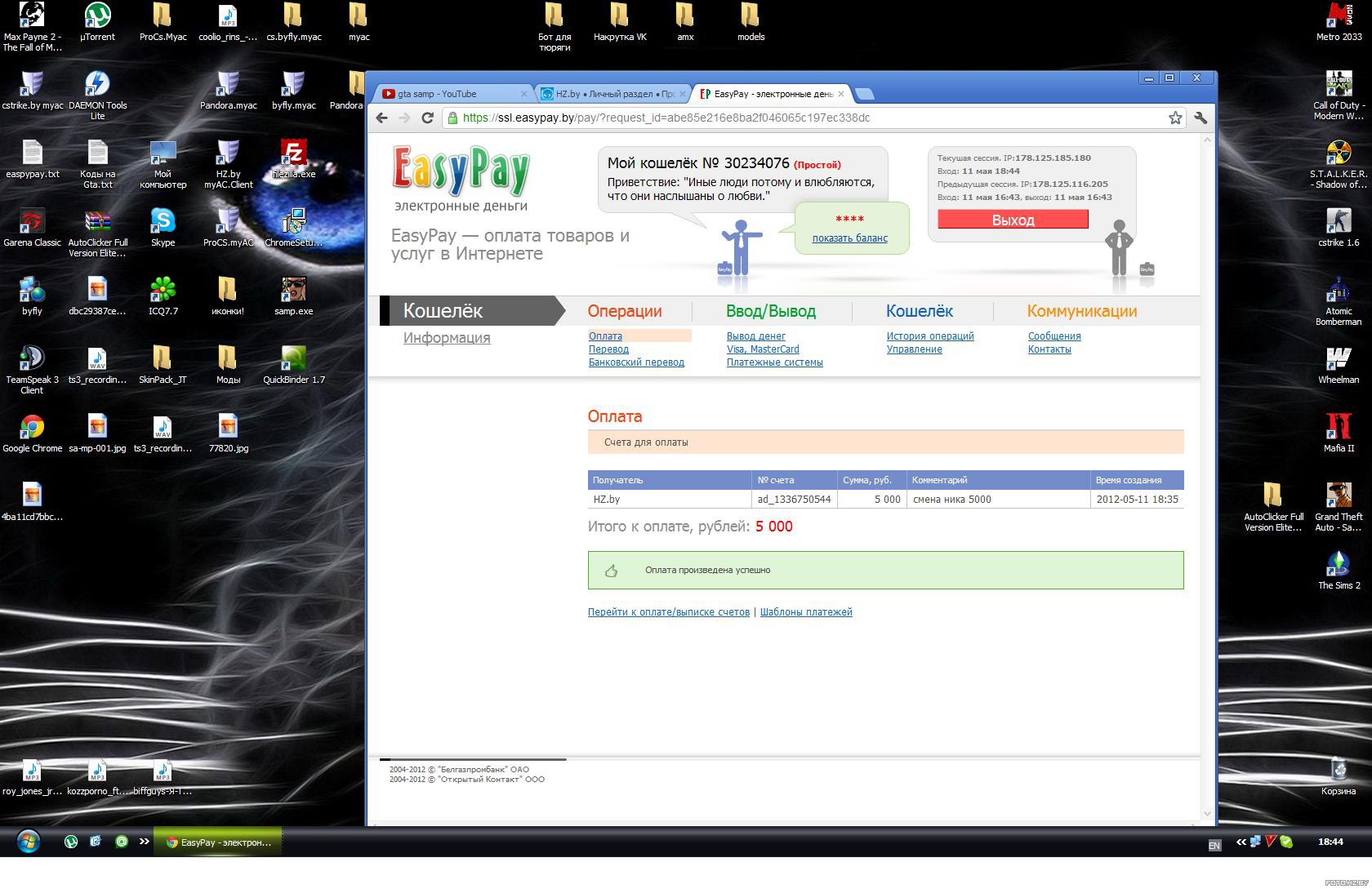
Task: Select the filezilla.exe desktop icon
Action: coord(293,159)
